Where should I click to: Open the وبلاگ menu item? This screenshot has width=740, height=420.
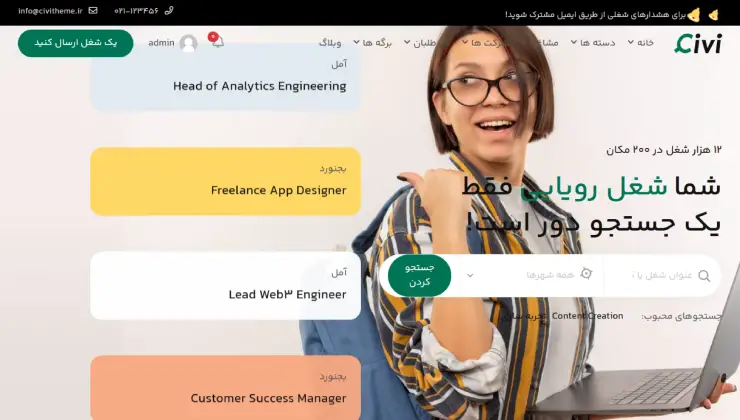point(330,43)
